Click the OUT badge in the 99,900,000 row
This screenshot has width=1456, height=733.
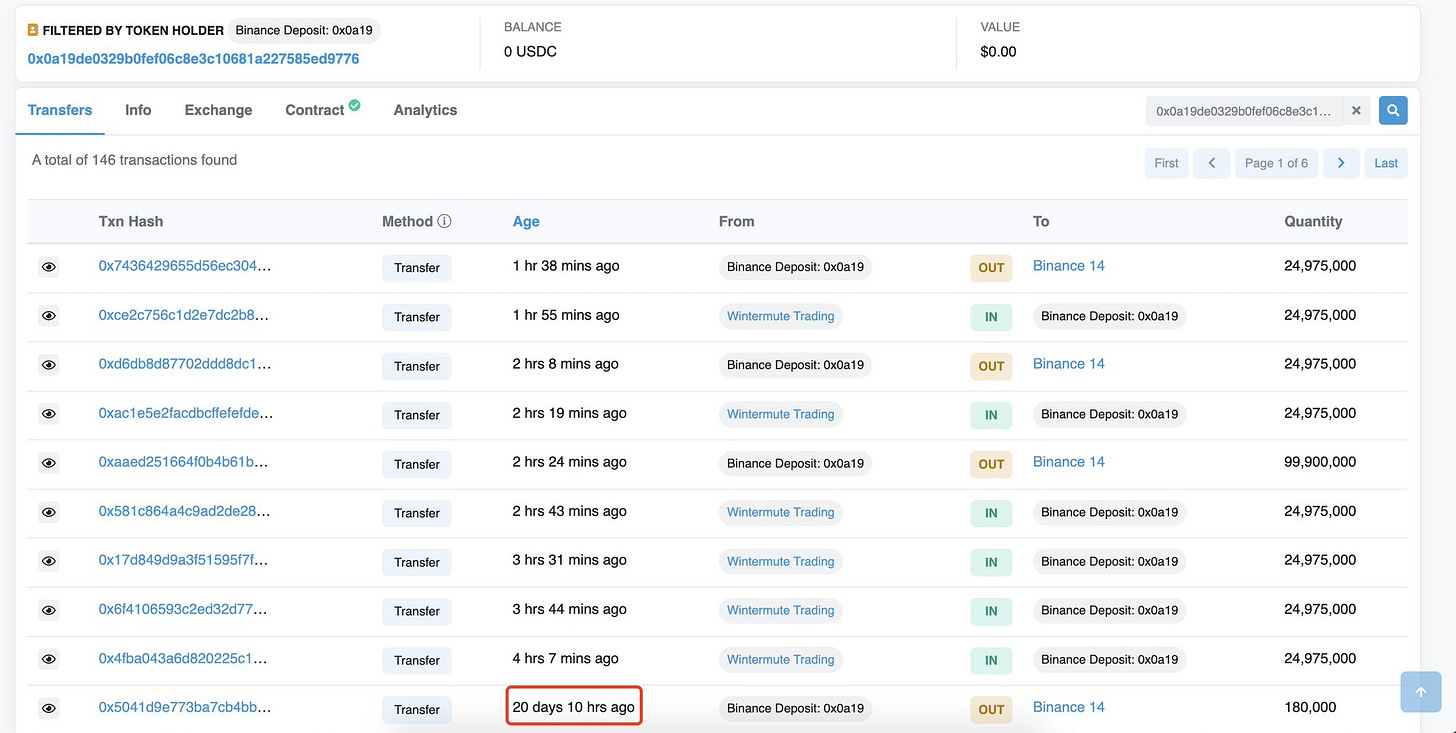991,464
